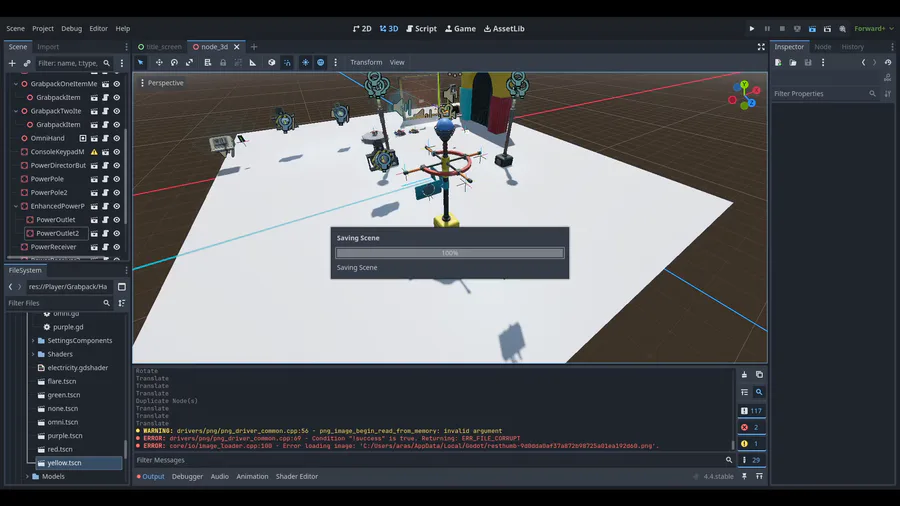Screen dimensions: 900x506
Task: Open the Scene menu
Action: 15,29
